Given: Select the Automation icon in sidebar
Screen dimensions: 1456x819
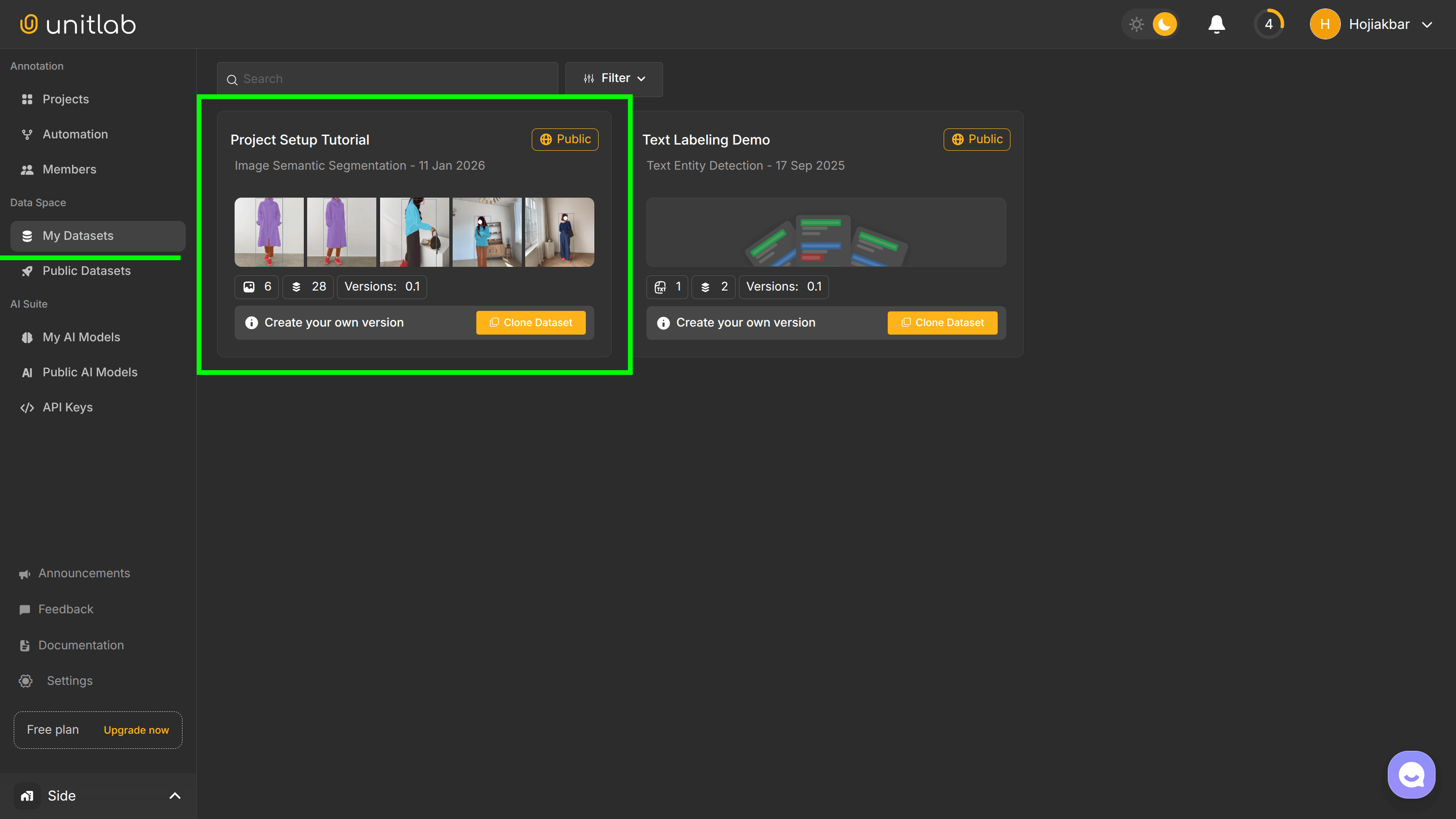Looking at the screenshot, I should 27,134.
